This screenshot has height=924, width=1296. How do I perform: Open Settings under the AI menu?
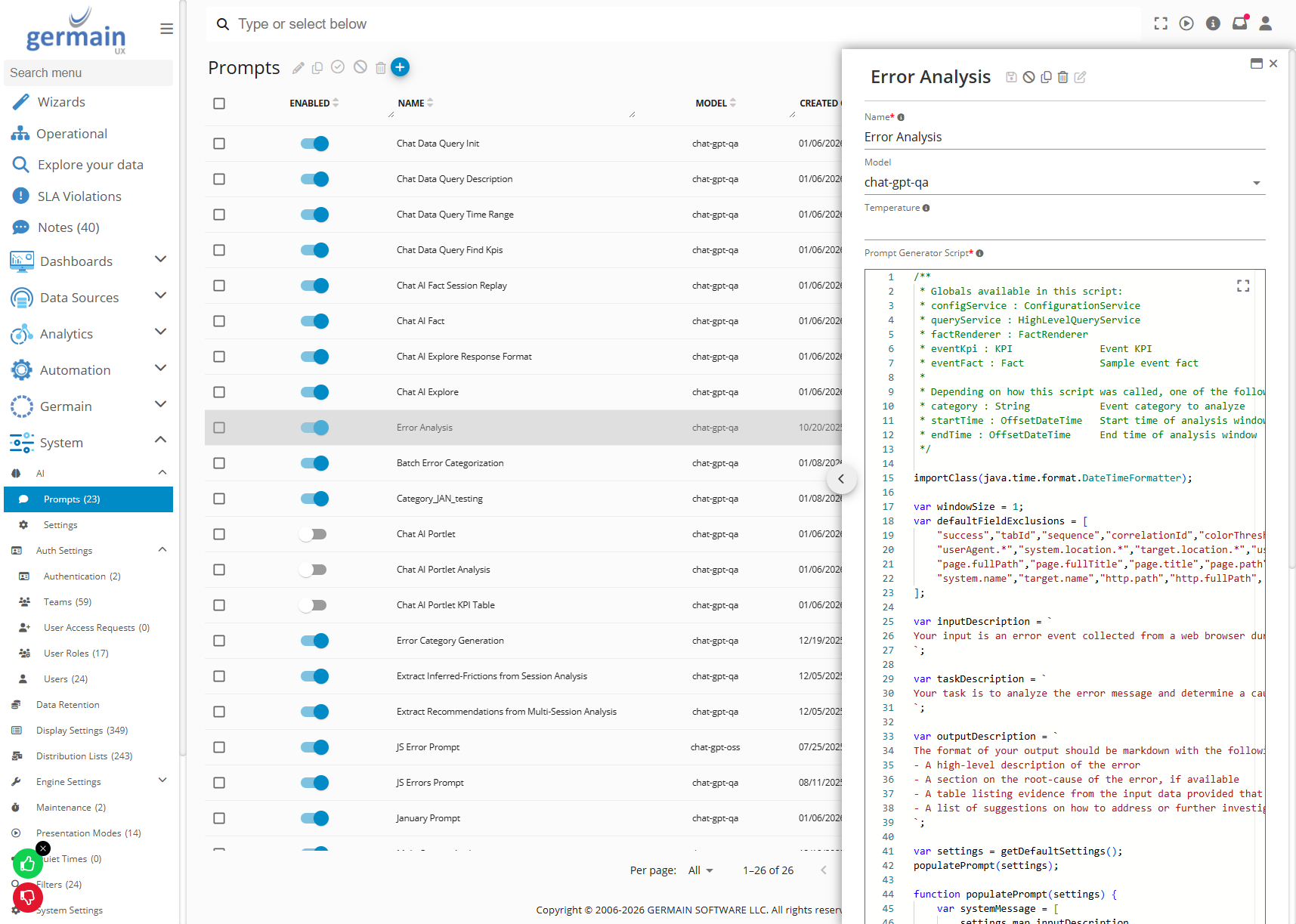click(60, 525)
